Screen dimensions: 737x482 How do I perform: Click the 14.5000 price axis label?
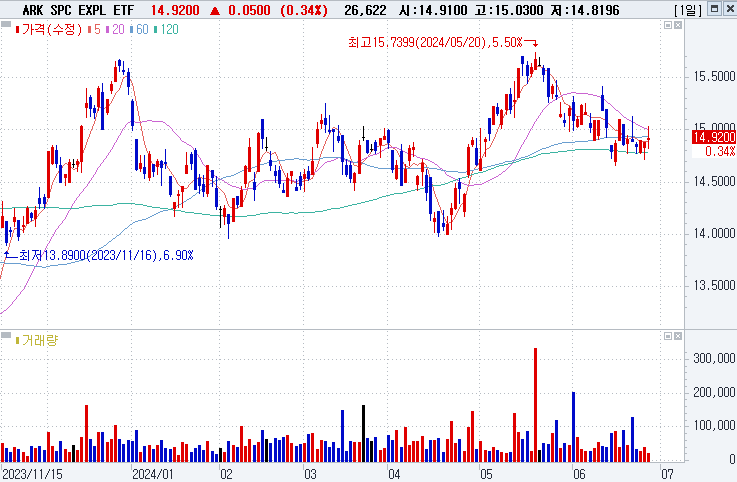(x=714, y=182)
